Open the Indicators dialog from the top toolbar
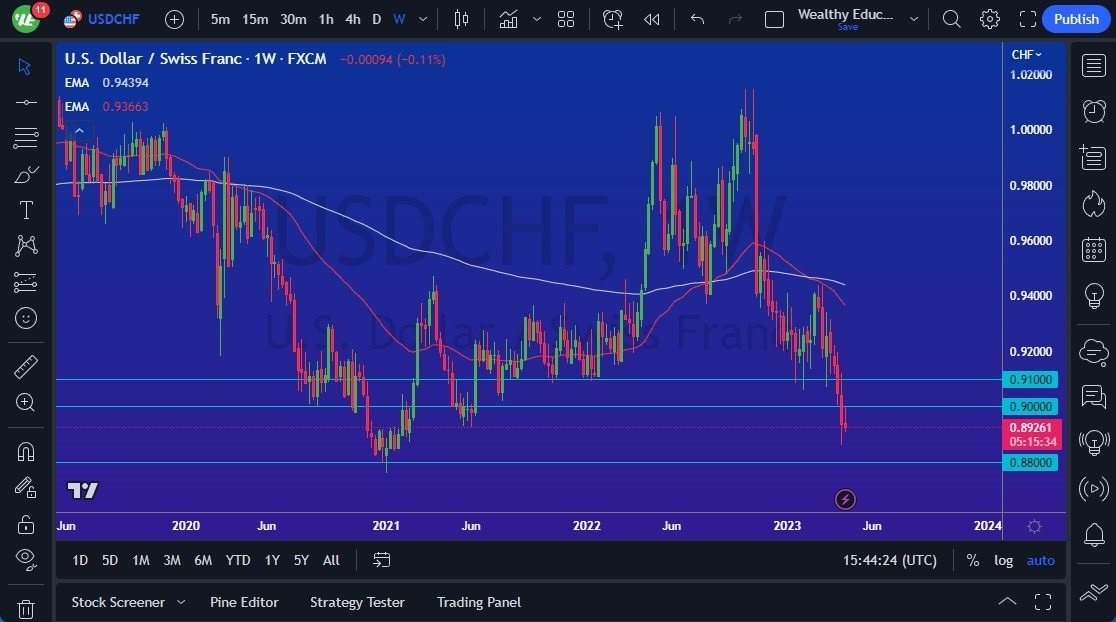 [x=508, y=18]
